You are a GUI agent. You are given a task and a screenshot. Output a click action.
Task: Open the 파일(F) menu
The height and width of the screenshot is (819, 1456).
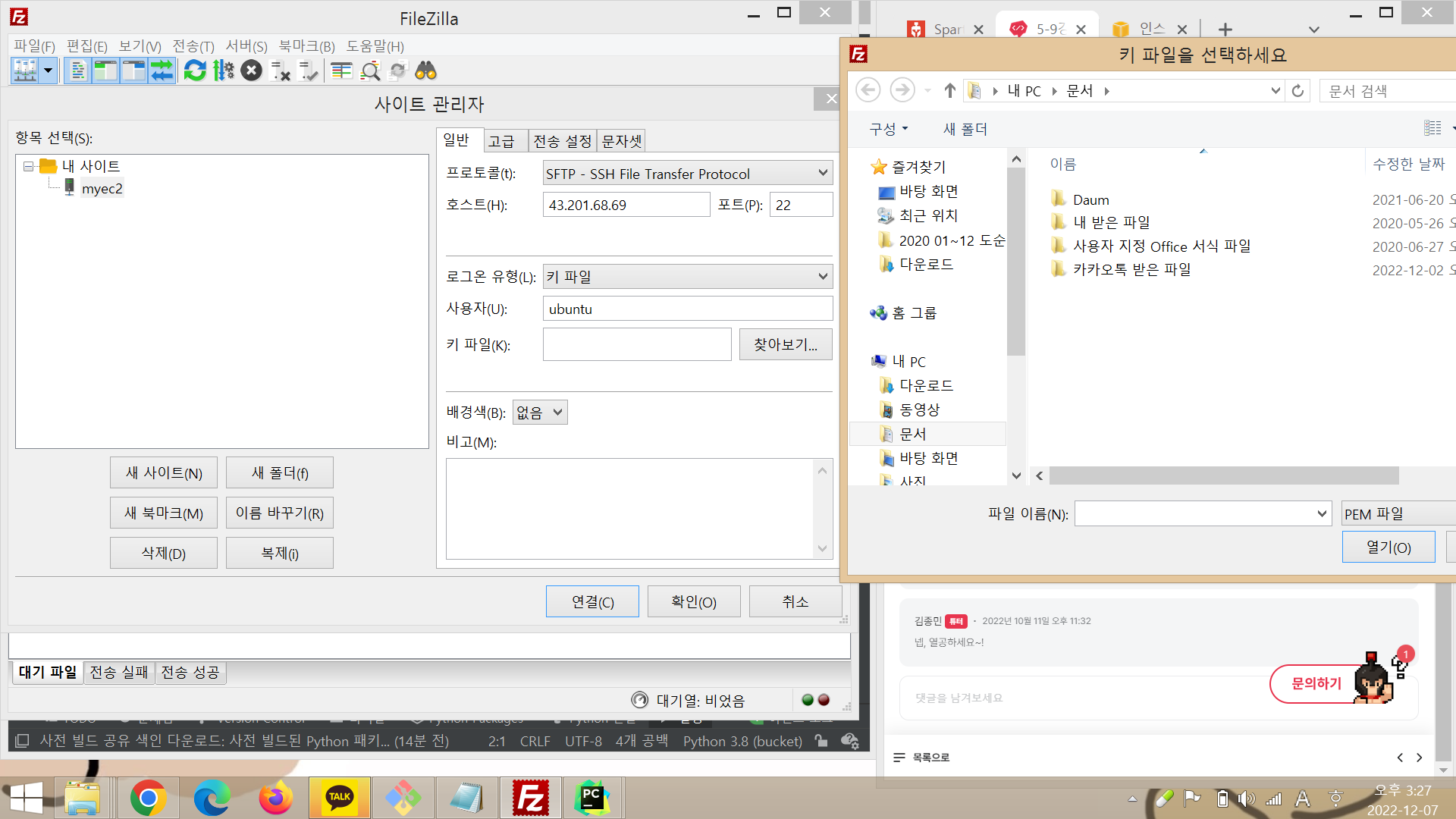35,46
